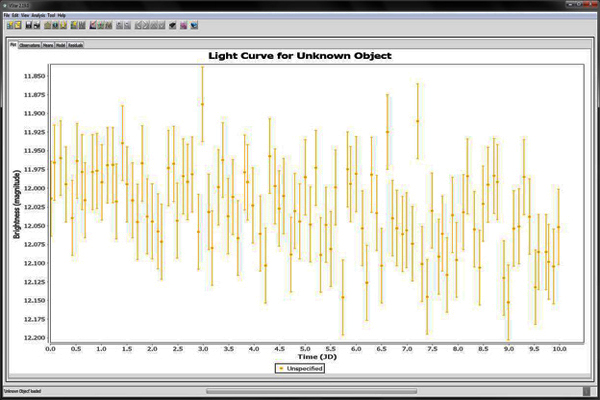This screenshot has width=600, height=400.
Task: Open the Analysis menu
Action: click(38, 16)
